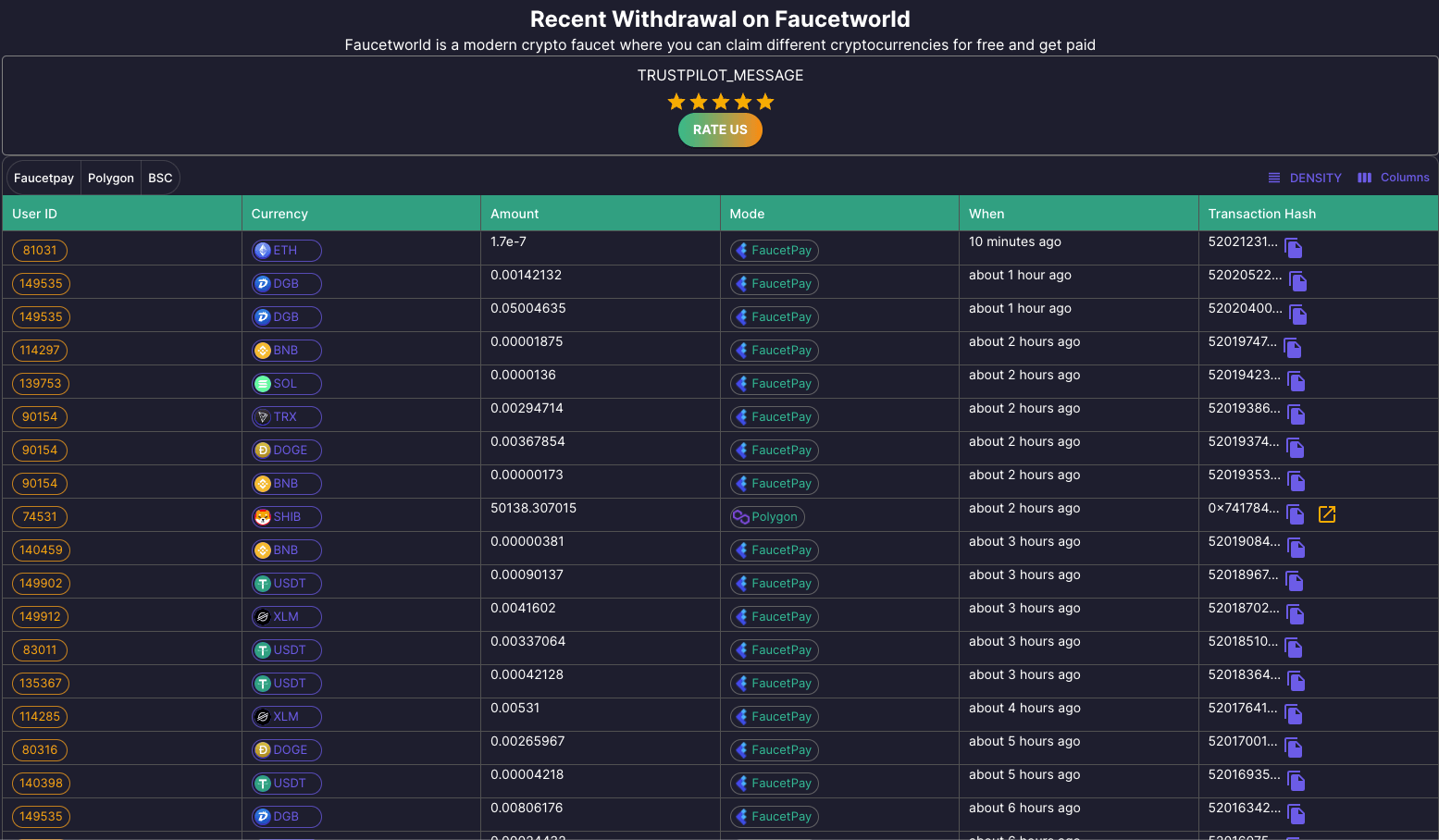Copy the 0x741784 Polygon transaction hash
This screenshot has height=840, width=1439.
coord(1296,514)
